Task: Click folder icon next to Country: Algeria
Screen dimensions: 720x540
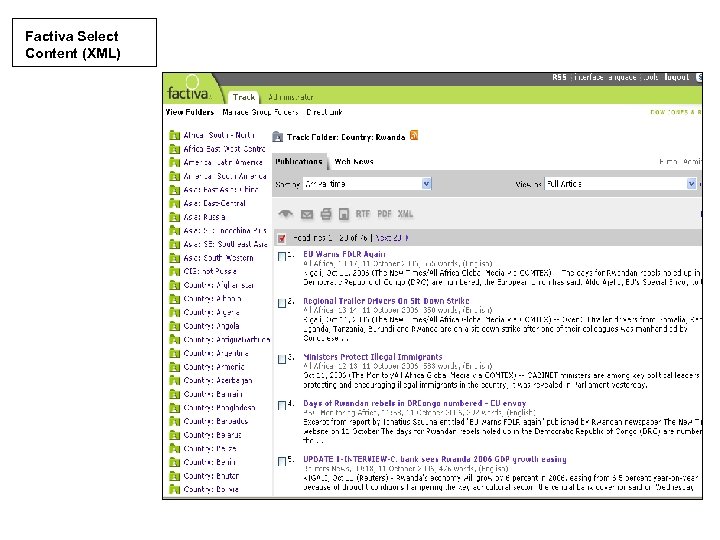Action: tap(174, 313)
